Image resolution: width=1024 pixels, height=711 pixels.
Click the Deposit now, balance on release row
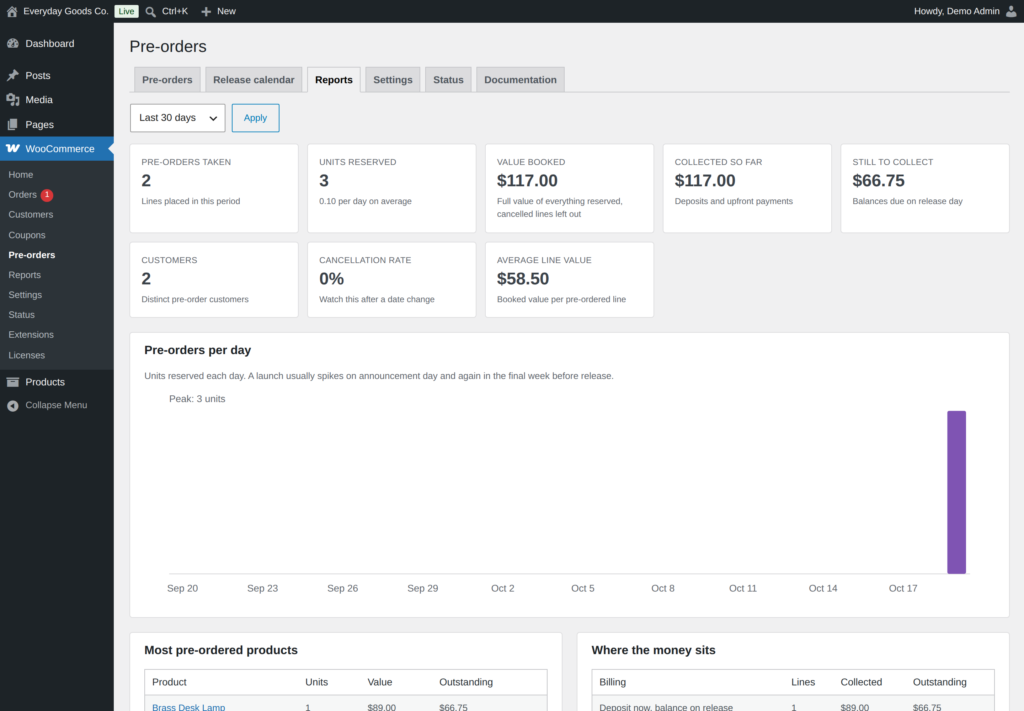pos(793,705)
